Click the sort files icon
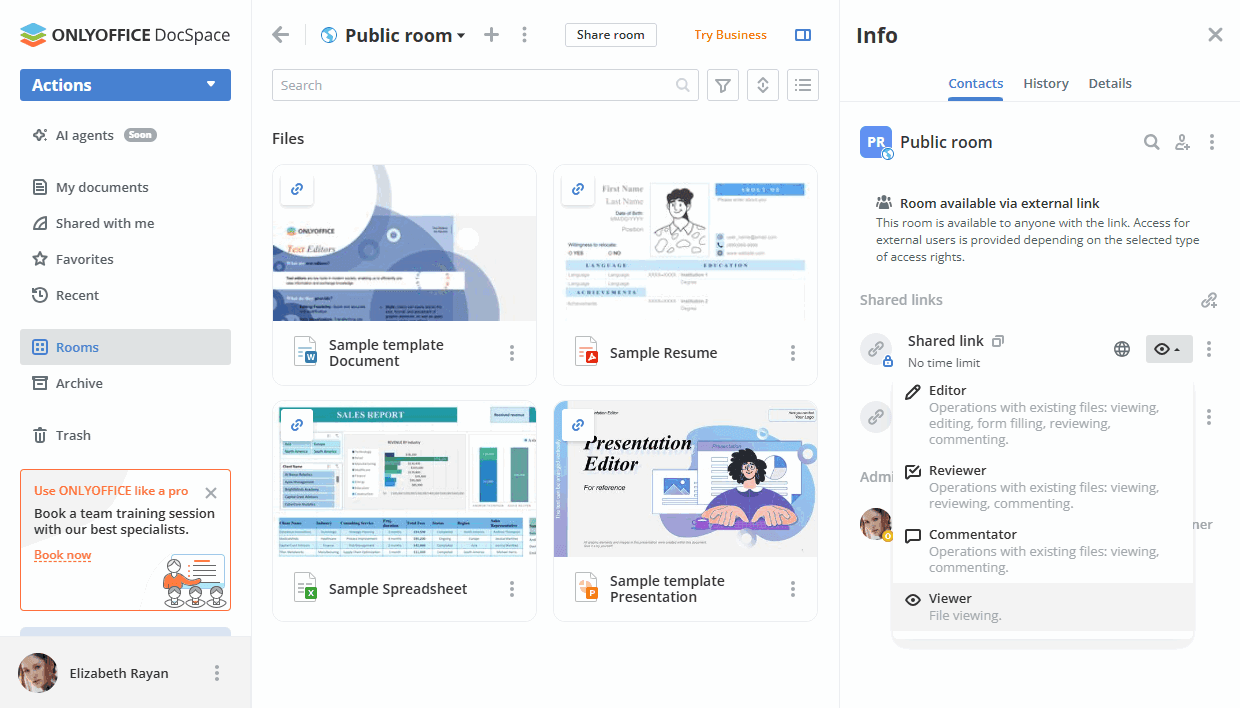 point(763,85)
